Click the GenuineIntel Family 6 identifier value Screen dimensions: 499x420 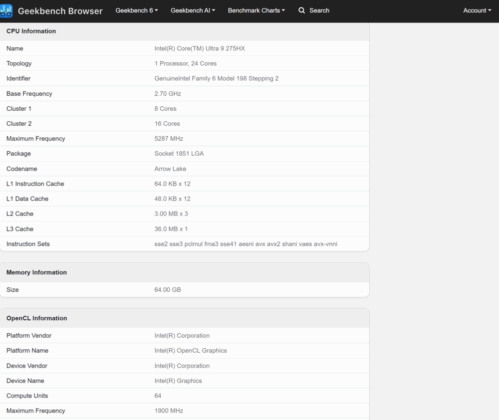[x=216, y=79]
